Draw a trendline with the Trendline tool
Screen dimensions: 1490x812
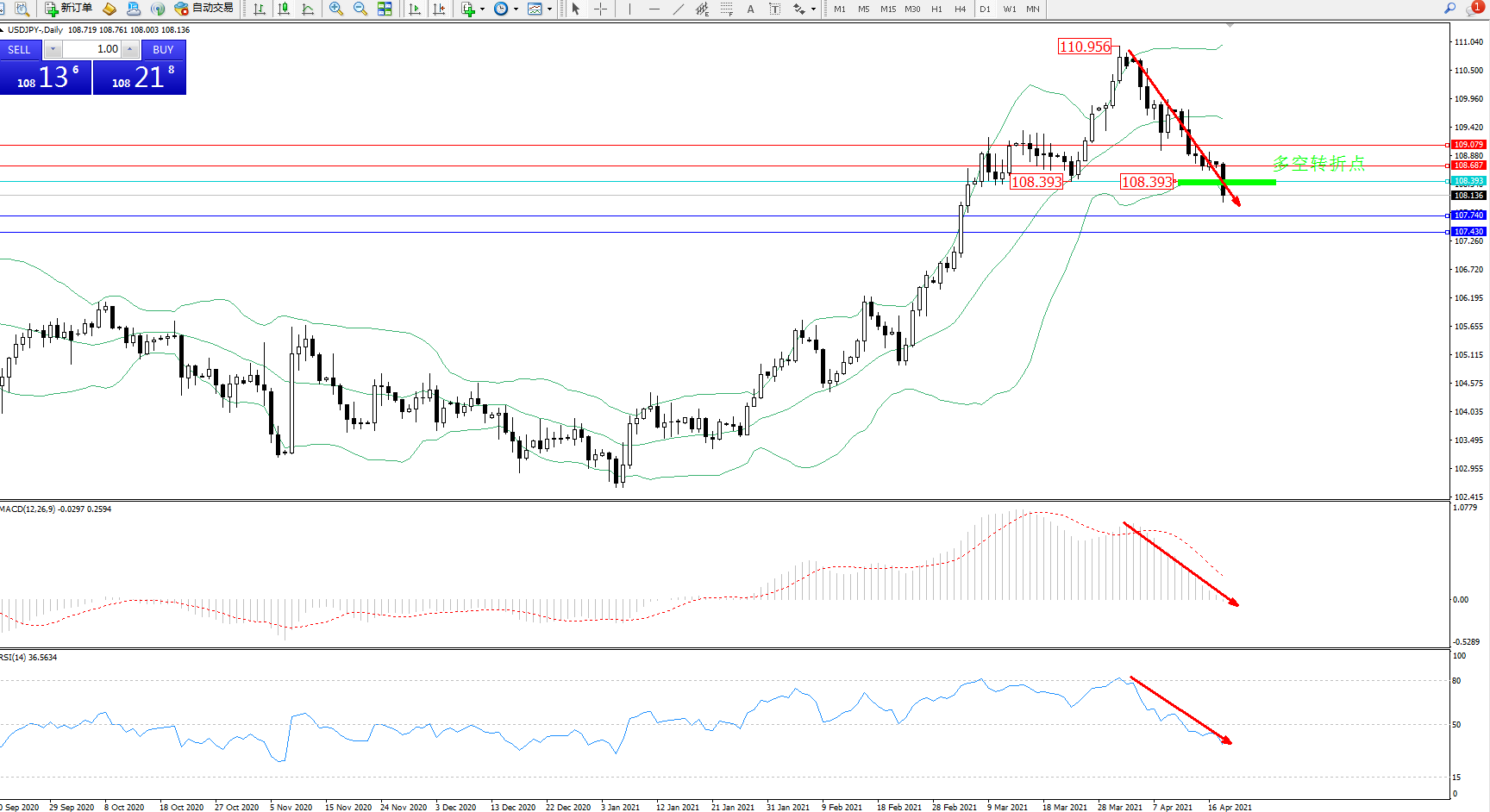679,9
